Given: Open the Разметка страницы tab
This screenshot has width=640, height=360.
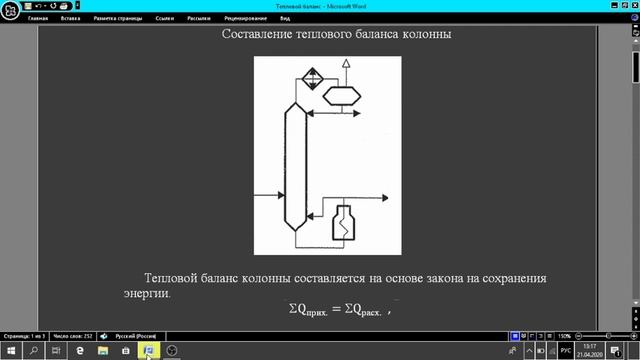Looking at the screenshot, I should pyautogui.click(x=118, y=18).
